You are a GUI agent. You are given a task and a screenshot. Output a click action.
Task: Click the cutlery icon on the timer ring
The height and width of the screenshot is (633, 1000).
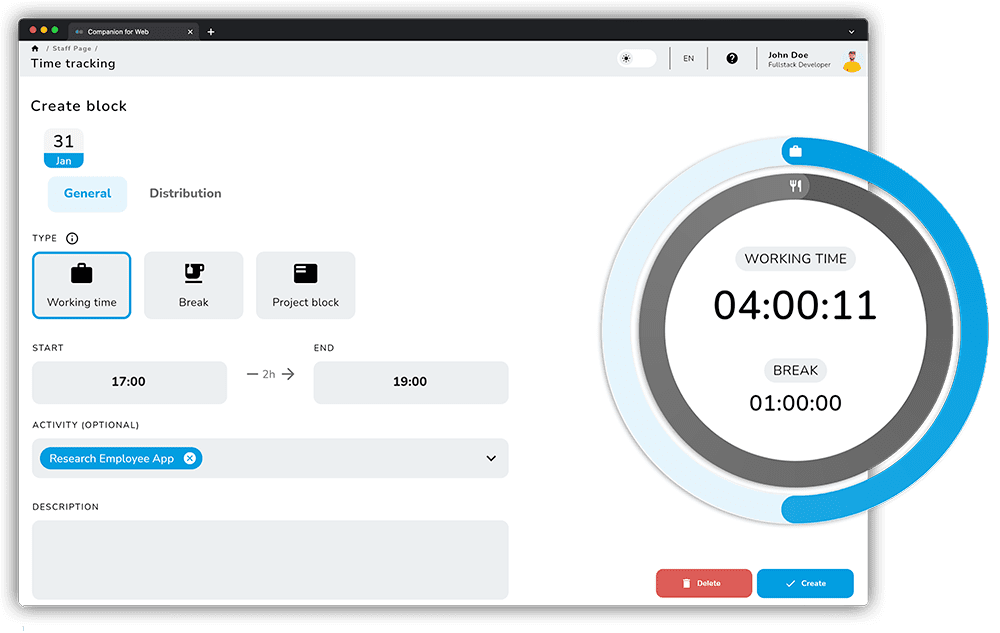[x=796, y=185]
